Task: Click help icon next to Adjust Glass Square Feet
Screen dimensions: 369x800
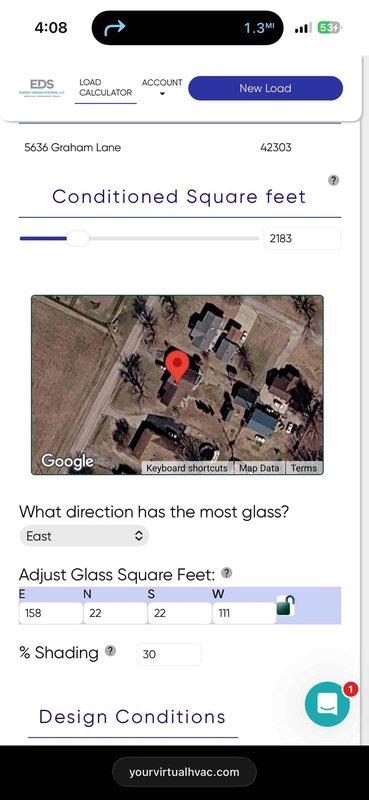Action: tap(227, 573)
